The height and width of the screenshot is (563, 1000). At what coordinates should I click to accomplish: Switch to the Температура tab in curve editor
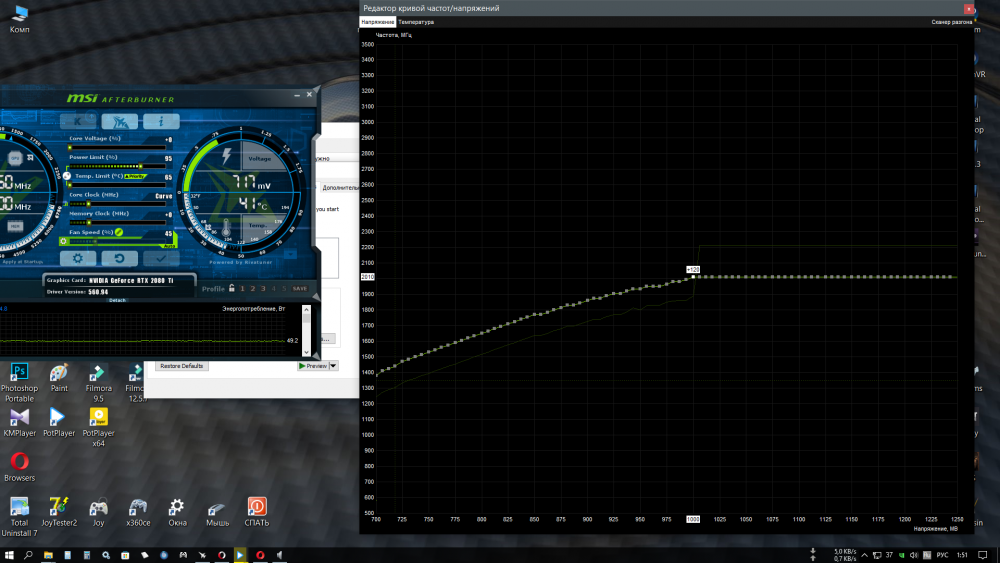pyautogui.click(x=416, y=22)
